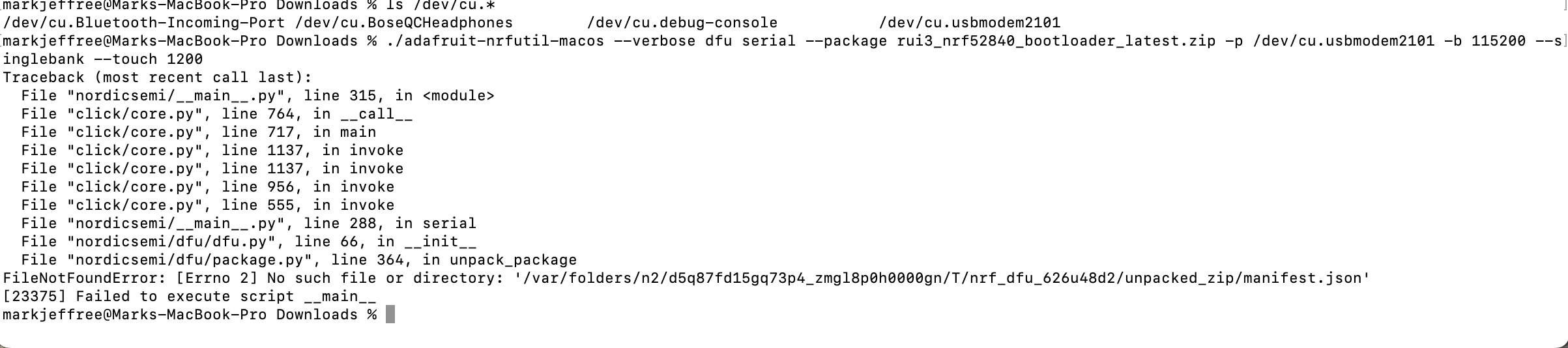Click the unpack_package function name
Viewport: 1568px width, 348px height.
[x=513, y=260]
